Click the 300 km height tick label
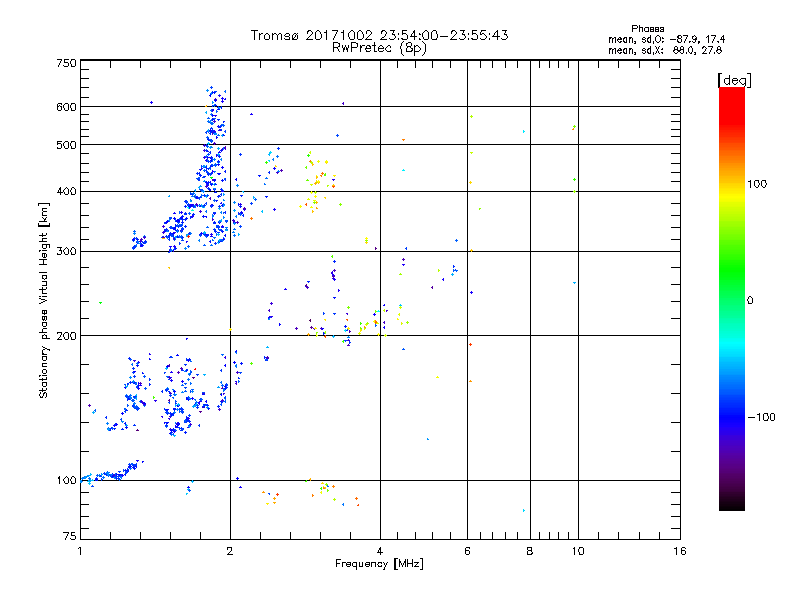This screenshot has width=800, height=600. click(66, 251)
